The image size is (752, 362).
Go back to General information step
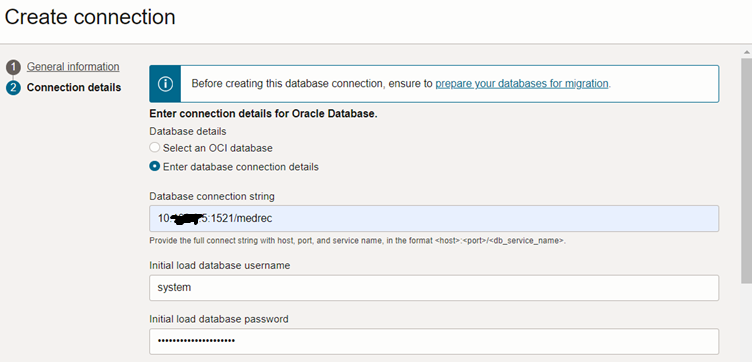click(x=73, y=67)
